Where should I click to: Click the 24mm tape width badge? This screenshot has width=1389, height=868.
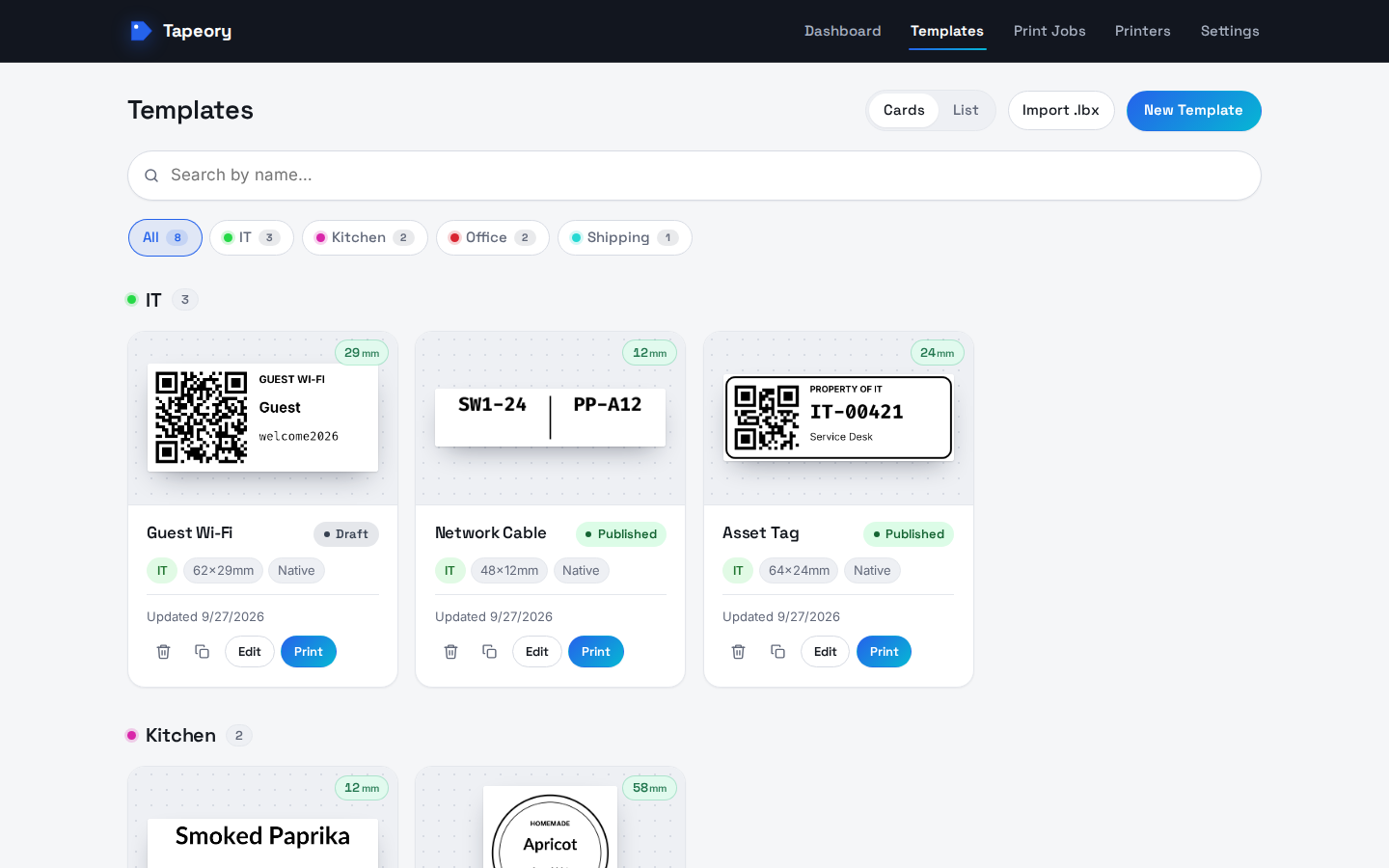pyautogui.click(x=937, y=353)
